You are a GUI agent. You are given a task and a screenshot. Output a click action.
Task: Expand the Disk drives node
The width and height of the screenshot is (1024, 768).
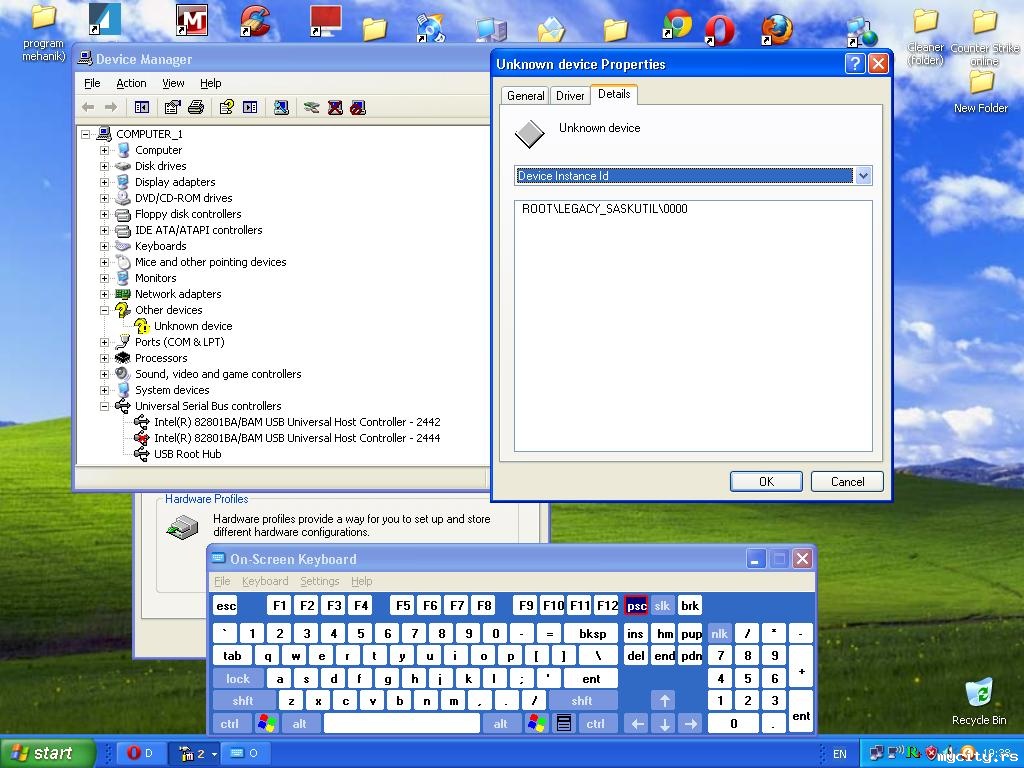coord(104,166)
